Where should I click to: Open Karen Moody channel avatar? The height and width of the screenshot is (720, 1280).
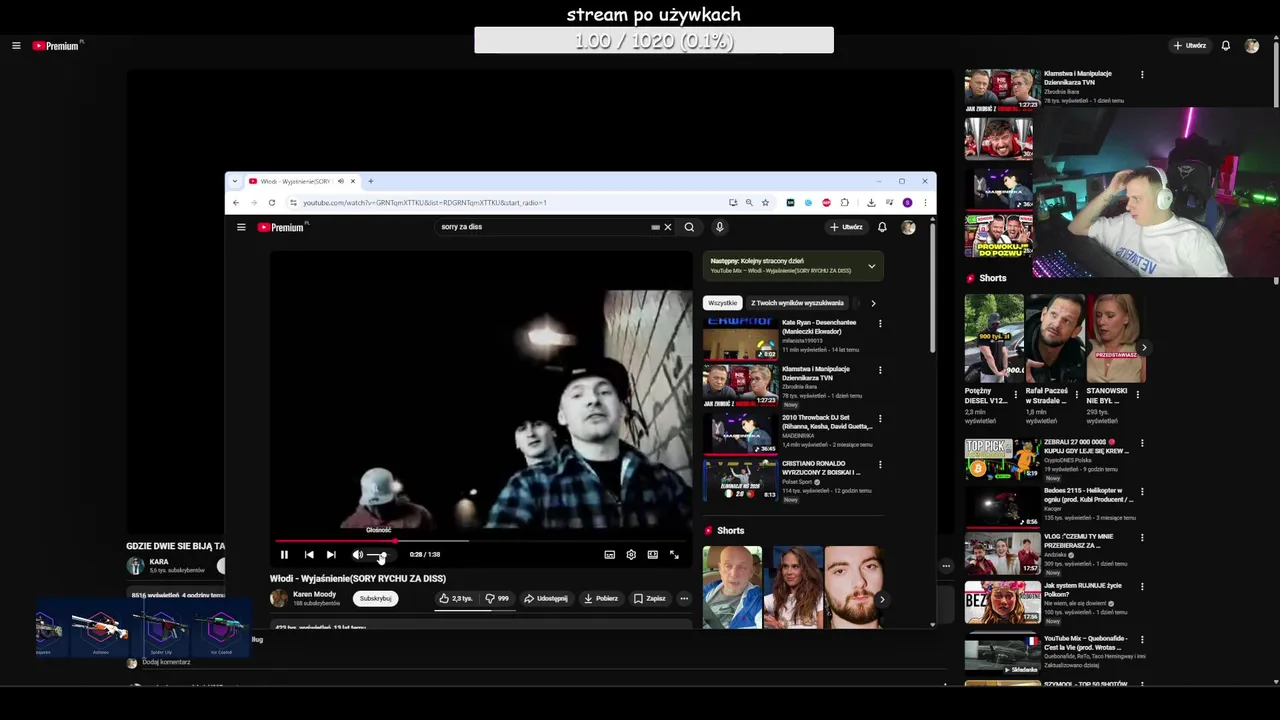278,598
